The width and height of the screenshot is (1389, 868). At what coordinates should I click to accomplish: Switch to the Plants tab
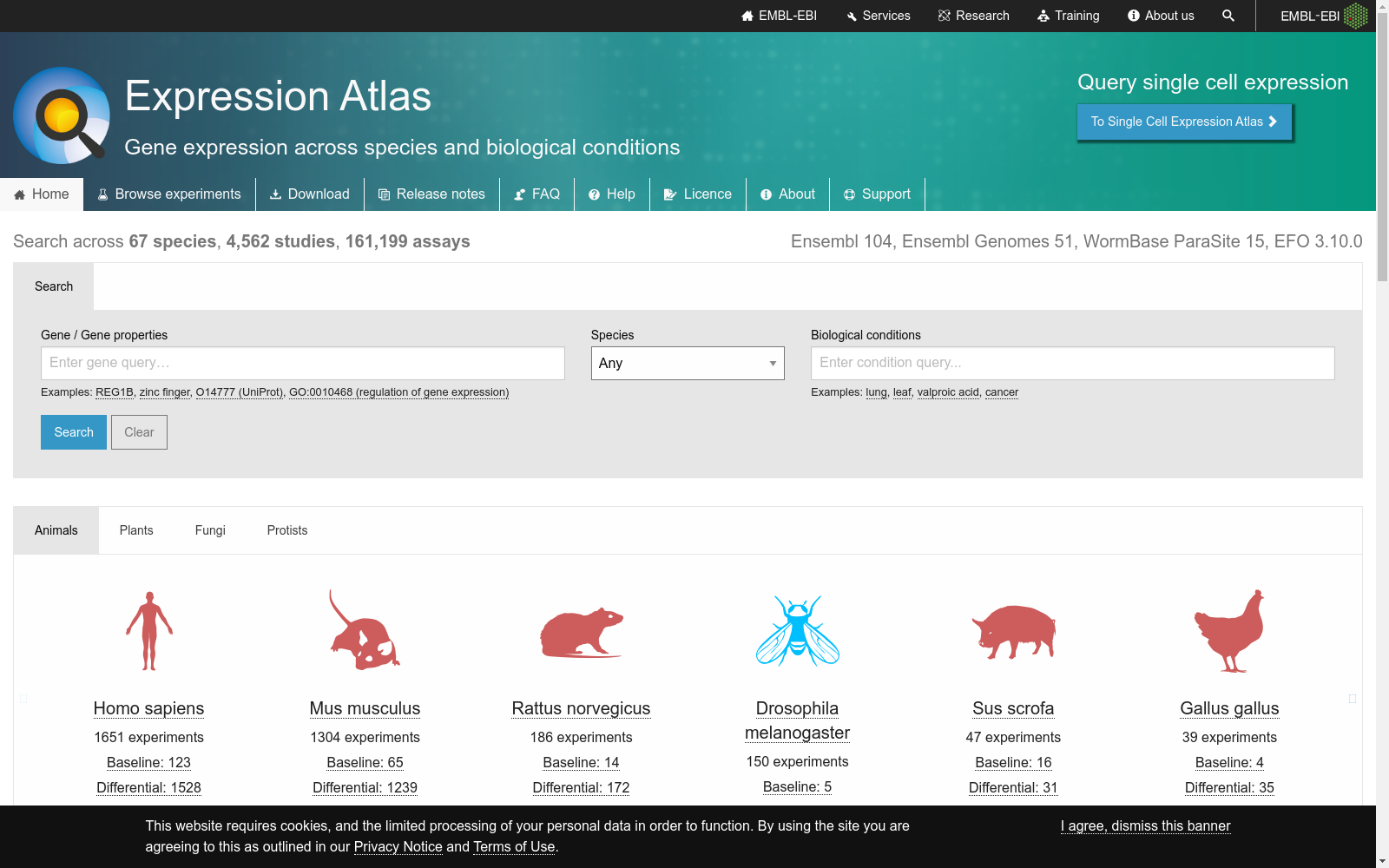pos(136,530)
